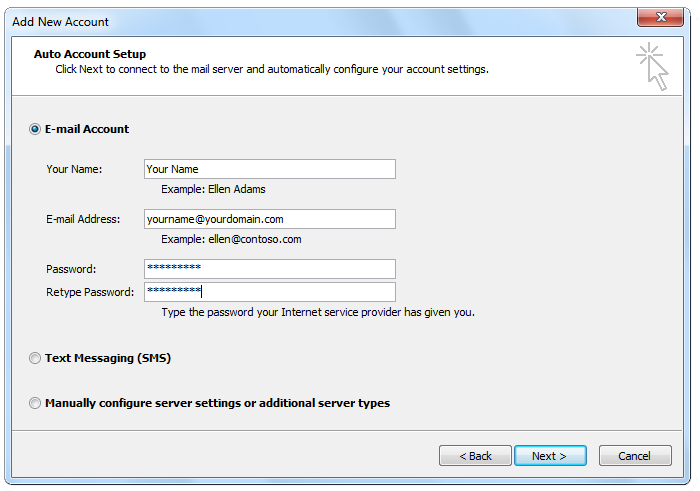Click the cursor sparkle icon in header
The width and height of the screenshot is (700, 491).
(x=652, y=67)
